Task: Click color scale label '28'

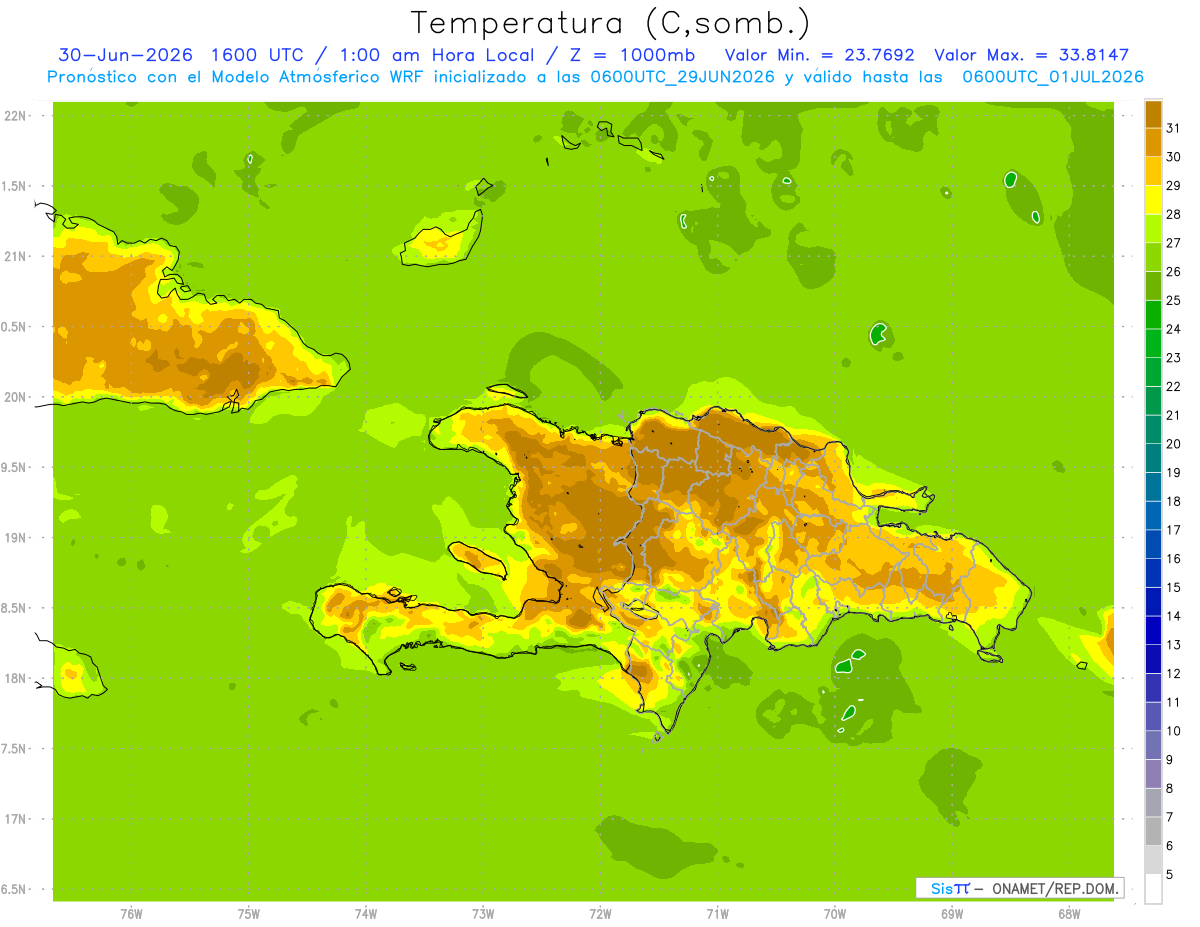Action: coord(1174,215)
